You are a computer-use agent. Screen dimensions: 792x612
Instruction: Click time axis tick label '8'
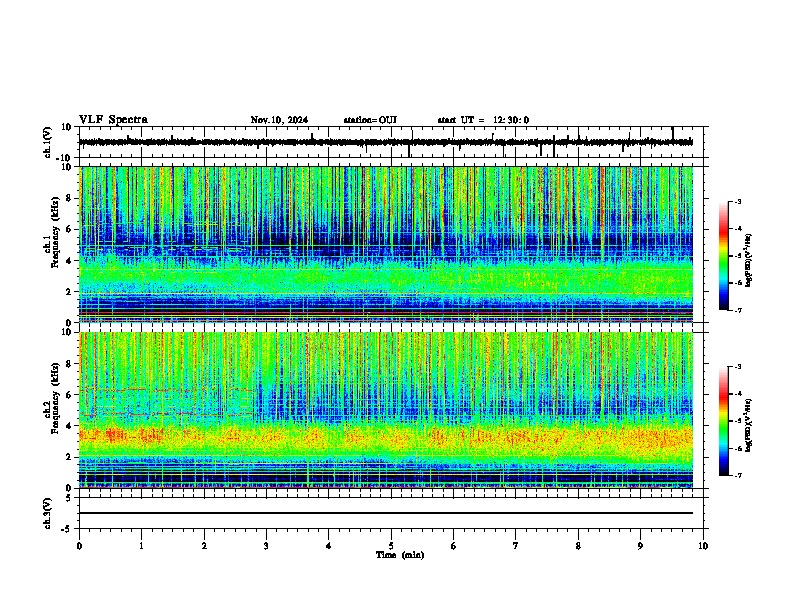click(x=578, y=546)
